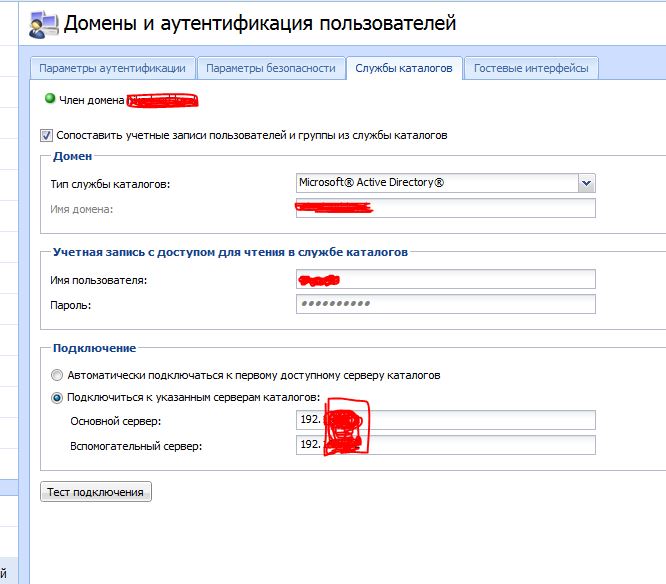Screen dimensions: 666x584
Task: Click the green domain member status indicator
Action: 49,99
